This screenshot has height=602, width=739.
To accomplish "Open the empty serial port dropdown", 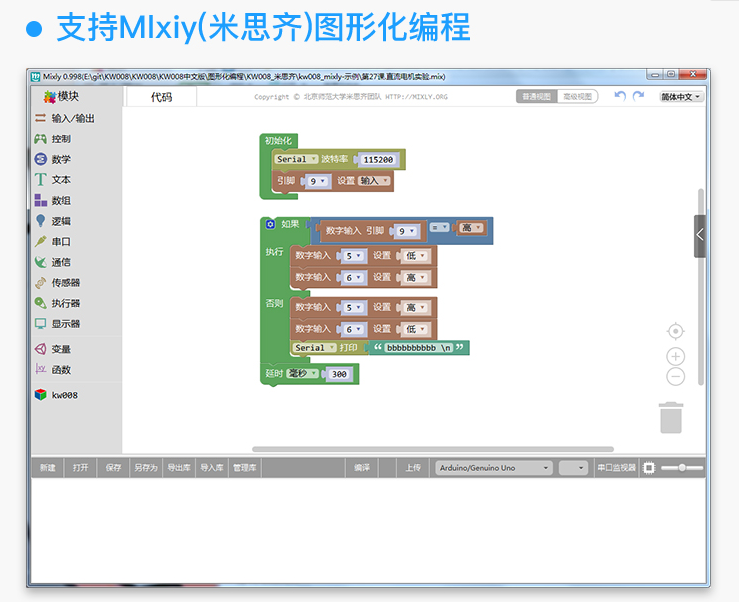I will (x=573, y=468).
